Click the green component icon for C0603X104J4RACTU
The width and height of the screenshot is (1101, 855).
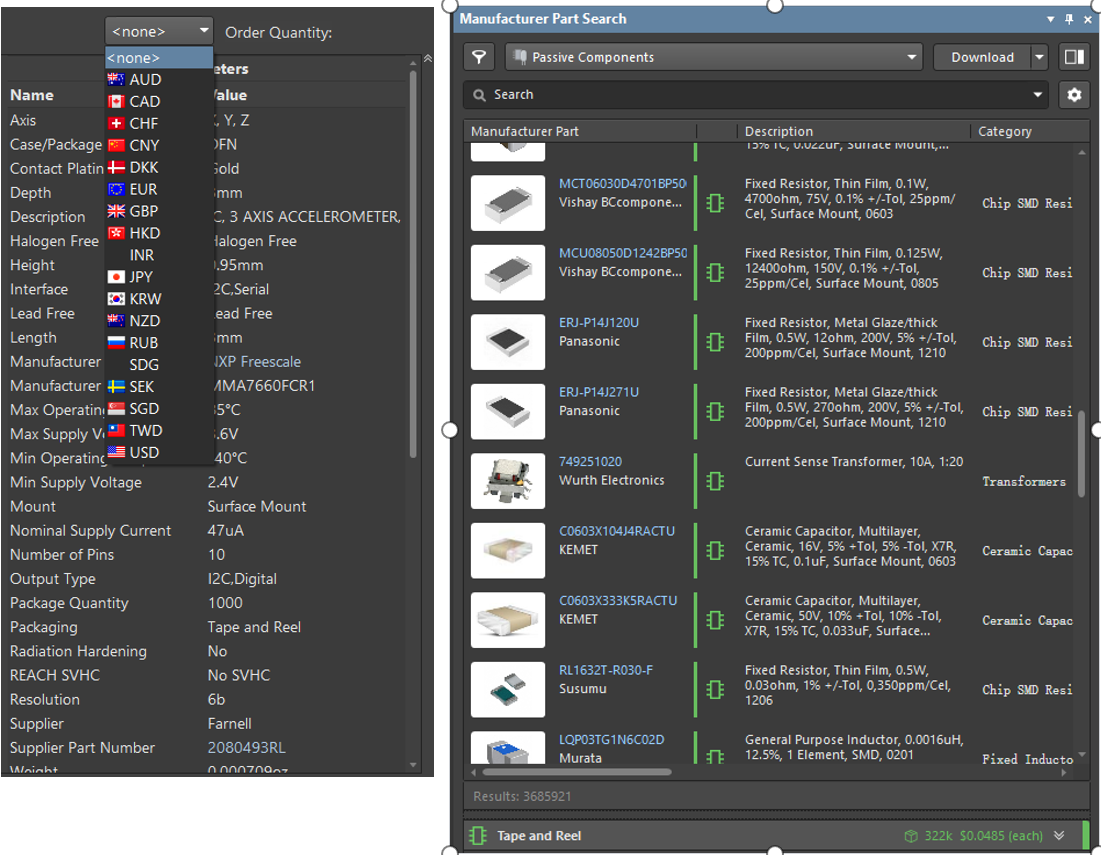pyautogui.click(x=715, y=550)
